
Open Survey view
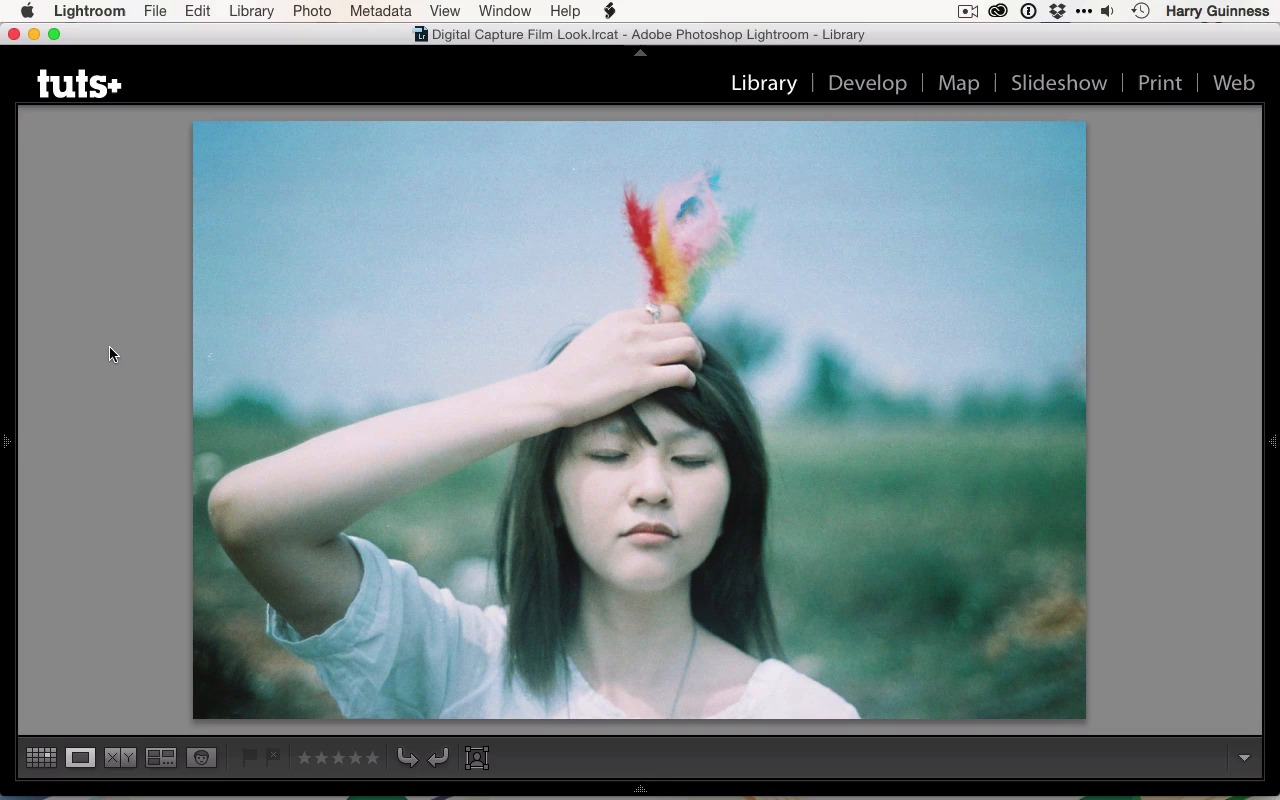161,758
